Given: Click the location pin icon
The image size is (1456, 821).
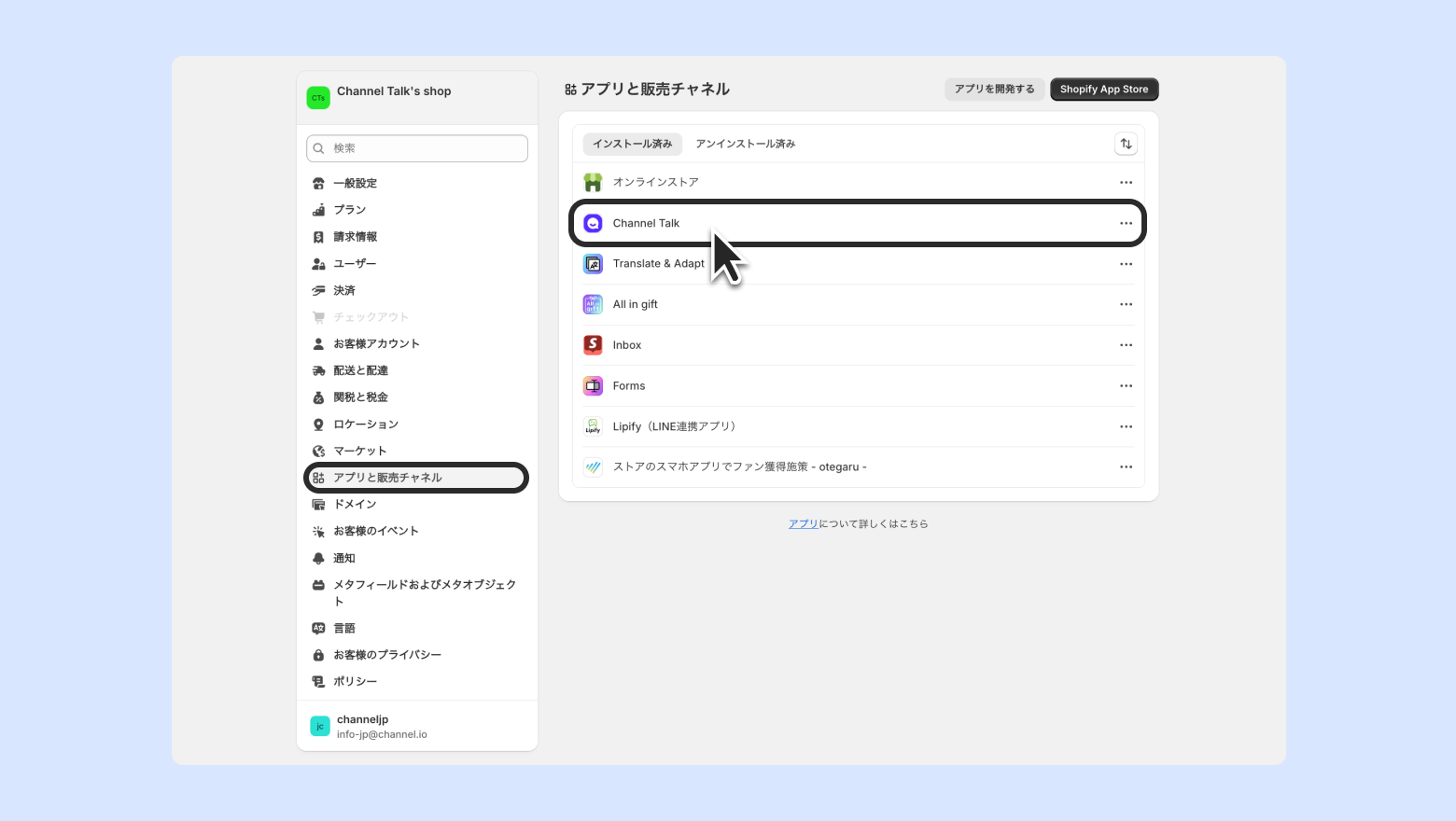Looking at the screenshot, I should 318,424.
